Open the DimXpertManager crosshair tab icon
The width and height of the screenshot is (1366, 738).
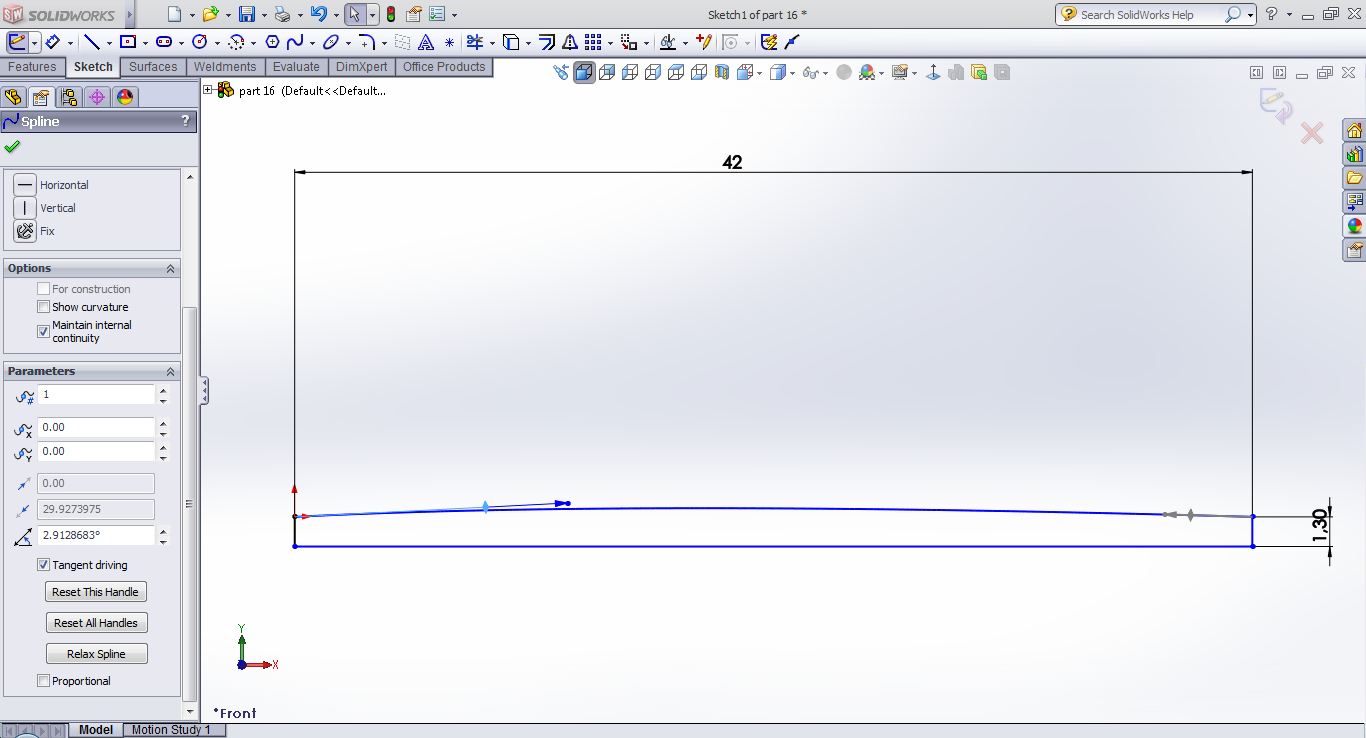coord(96,97)
